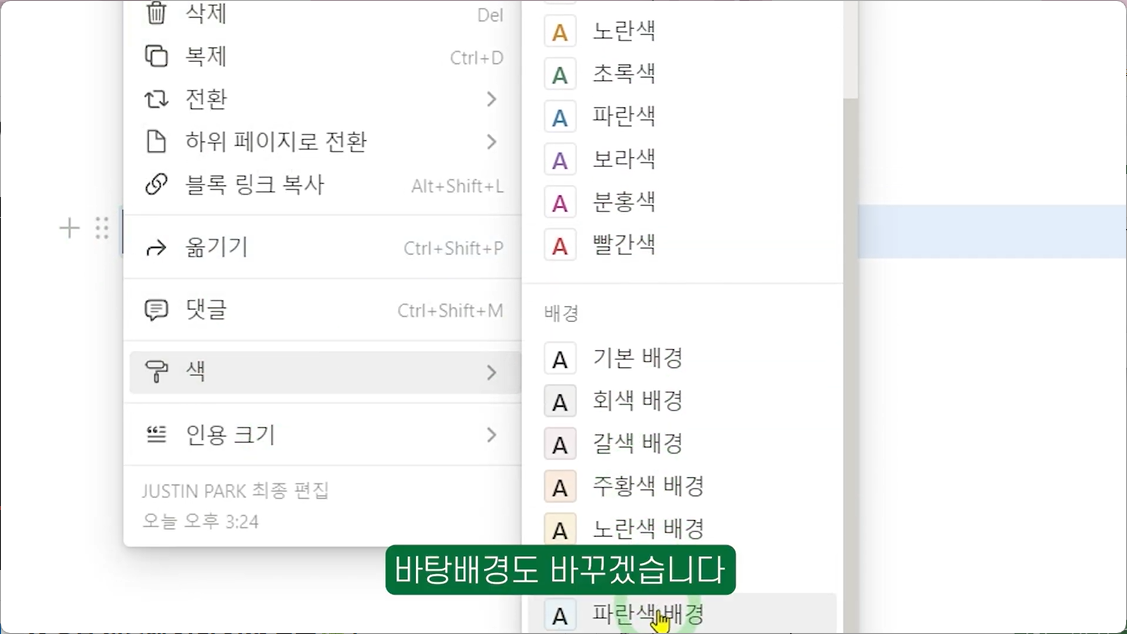Pick the 파란색 text color swatch
The image size is (1127, 634).
(560, 117)
